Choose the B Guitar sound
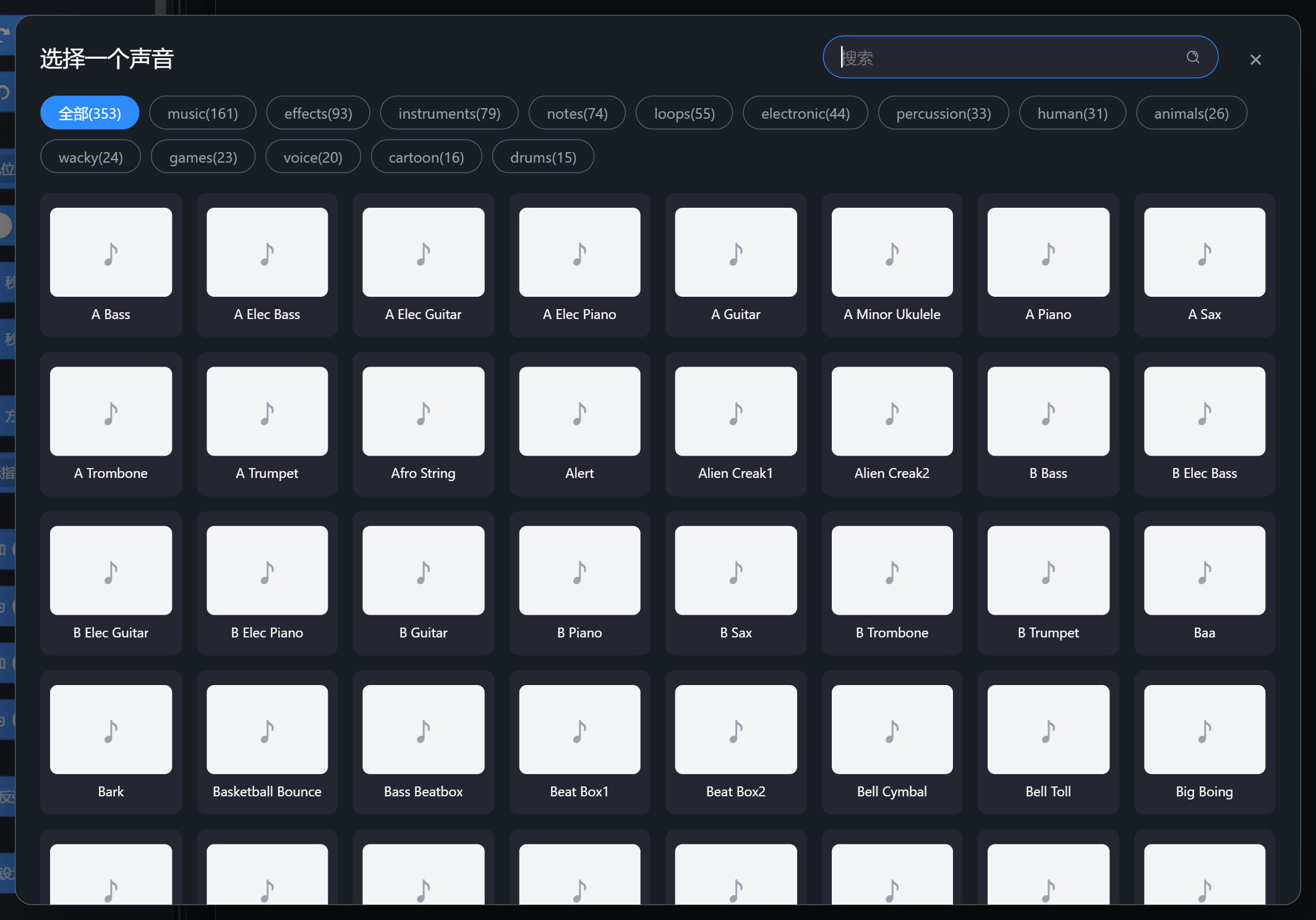Image resolution: width=1316 pixels, height=920 pixels. pyautogui.click(x=424, y=584)
